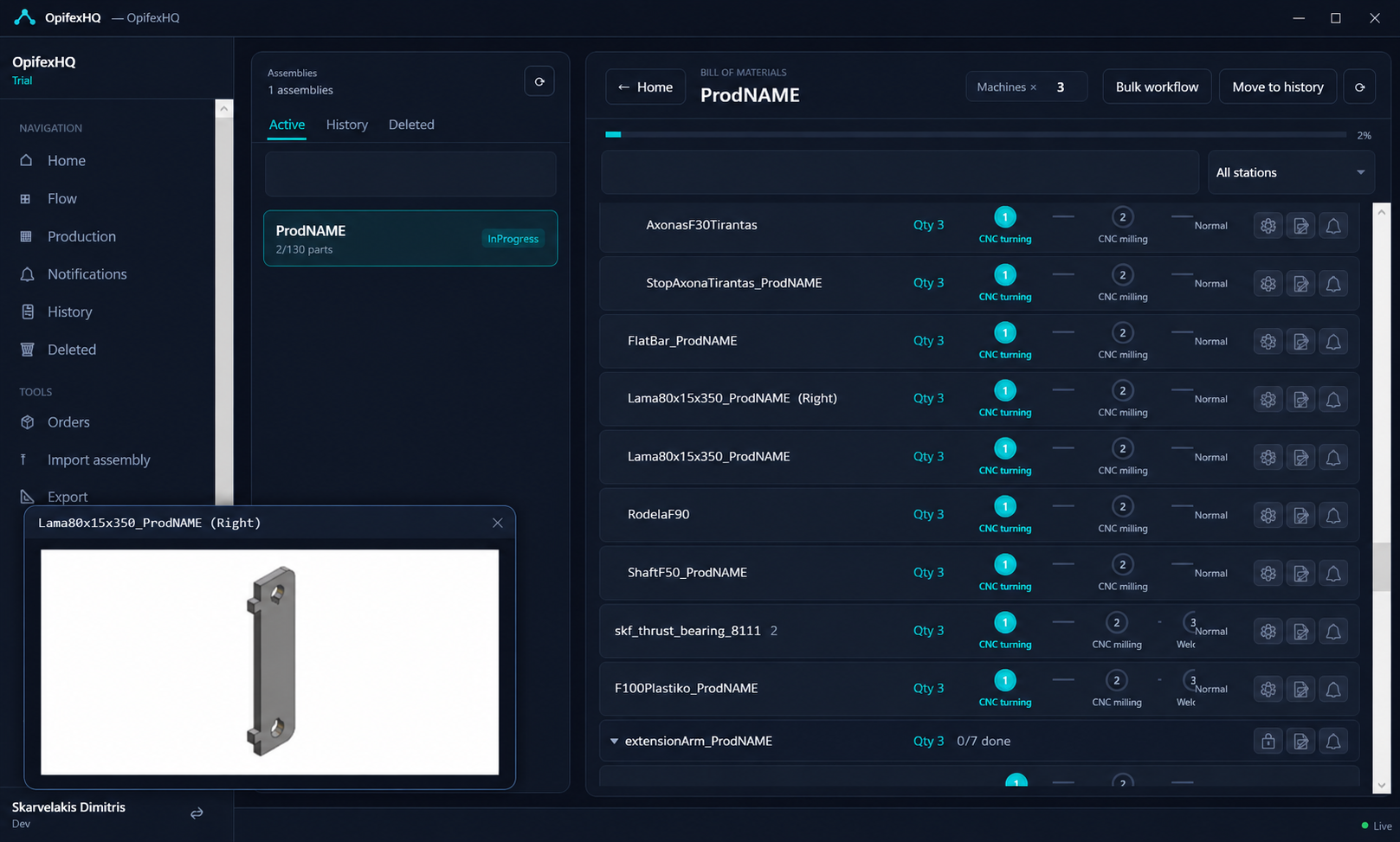Toggle CNC turning step for StopAxonaTirantas_ProdNAME
The height and width of the screenshot is (842, 1400).
pos(1005,275)
